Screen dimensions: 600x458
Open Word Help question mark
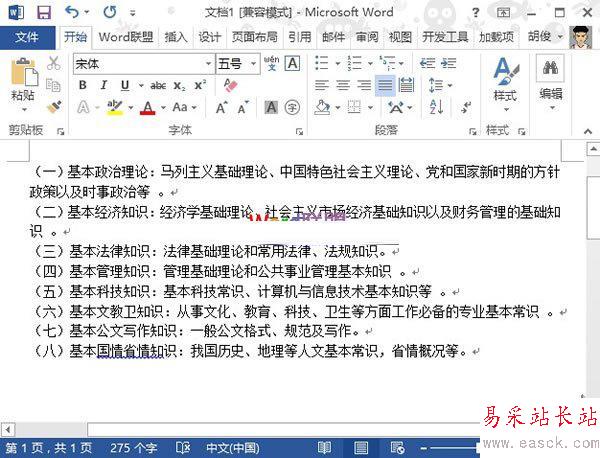click(x=475, y=13)
